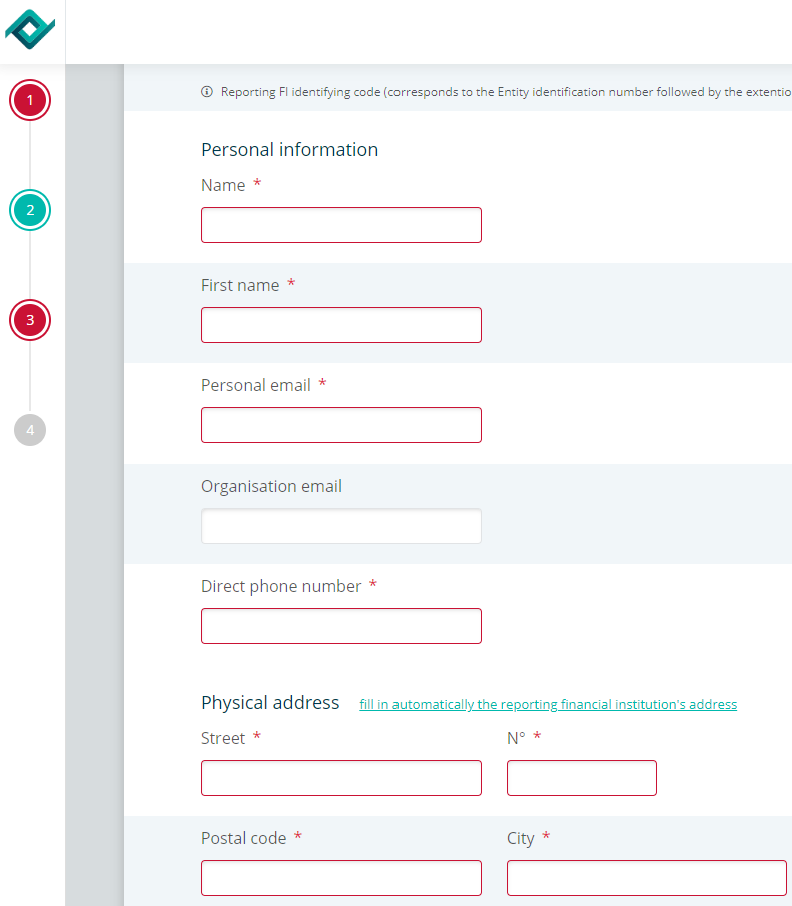Focus the Street input field
The width and height of the screenshot is (792, 906).
click(x=341, y=778)
